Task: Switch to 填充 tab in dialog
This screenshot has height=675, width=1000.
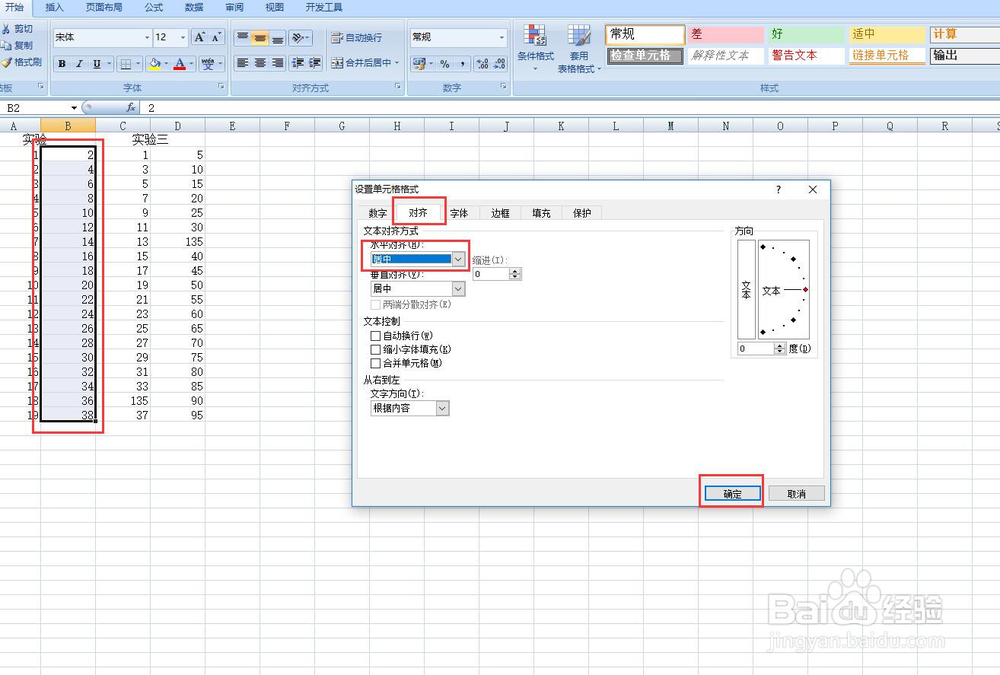Action: point(541,213)
